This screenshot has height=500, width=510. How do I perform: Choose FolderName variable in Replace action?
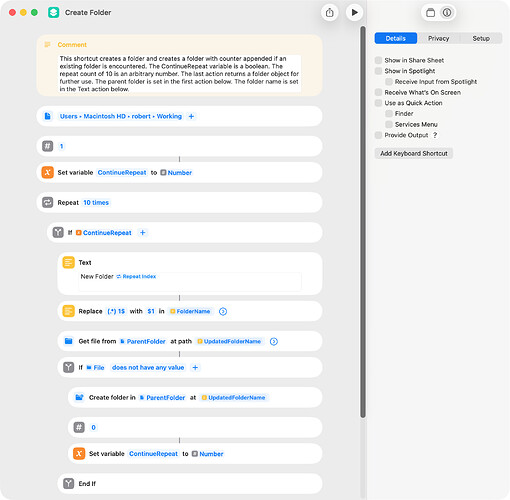[190, 311]
